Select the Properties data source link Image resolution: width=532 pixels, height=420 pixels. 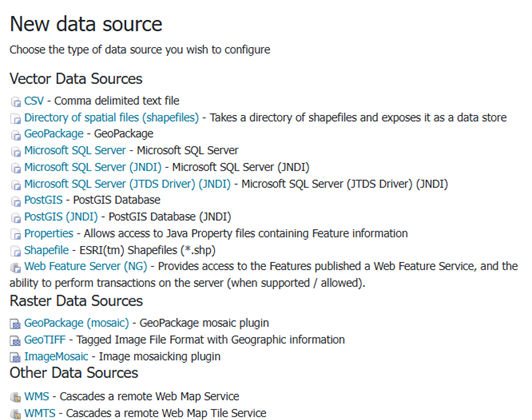[49, 233]
